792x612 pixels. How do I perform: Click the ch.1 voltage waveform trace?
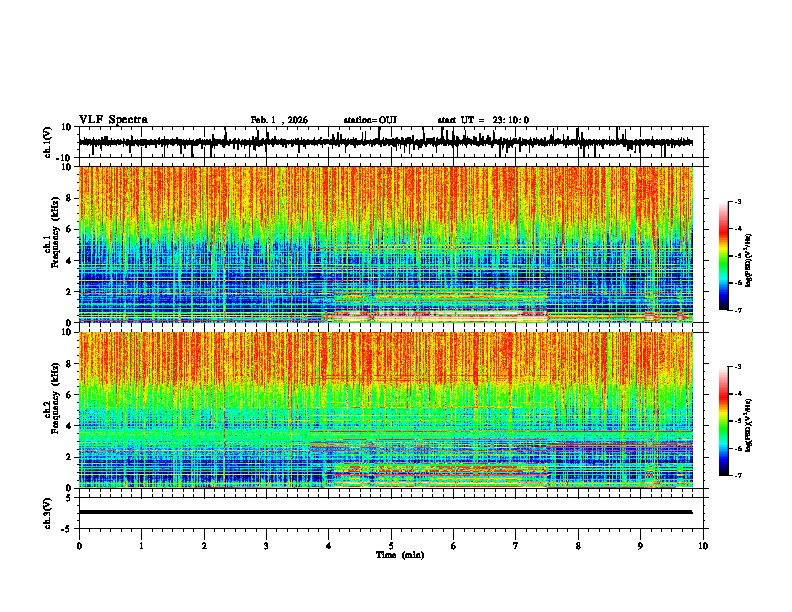(385, 142)
